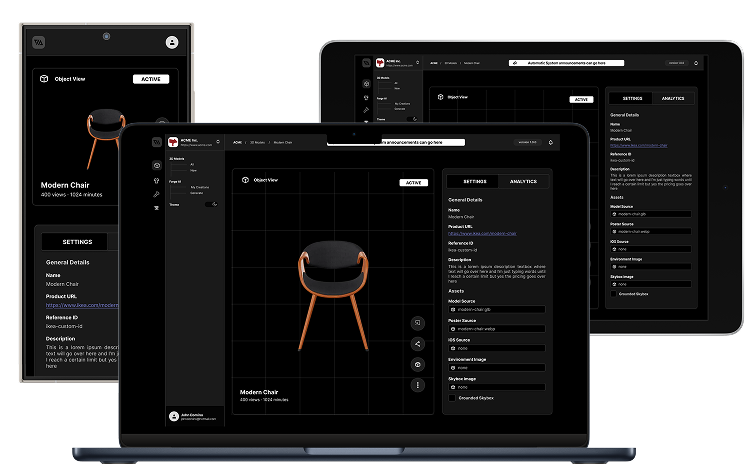Click the share round button on the laptop viewer

[417, 344]
